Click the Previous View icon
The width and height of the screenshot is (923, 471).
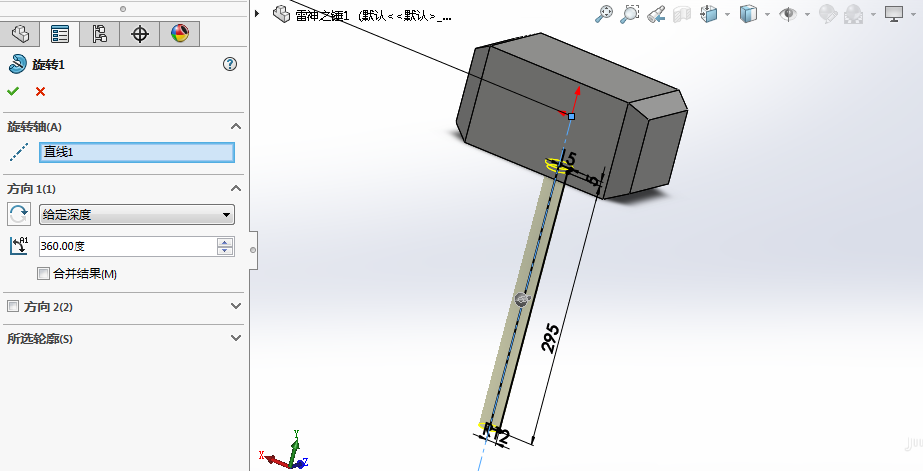(x=656, y=14)
